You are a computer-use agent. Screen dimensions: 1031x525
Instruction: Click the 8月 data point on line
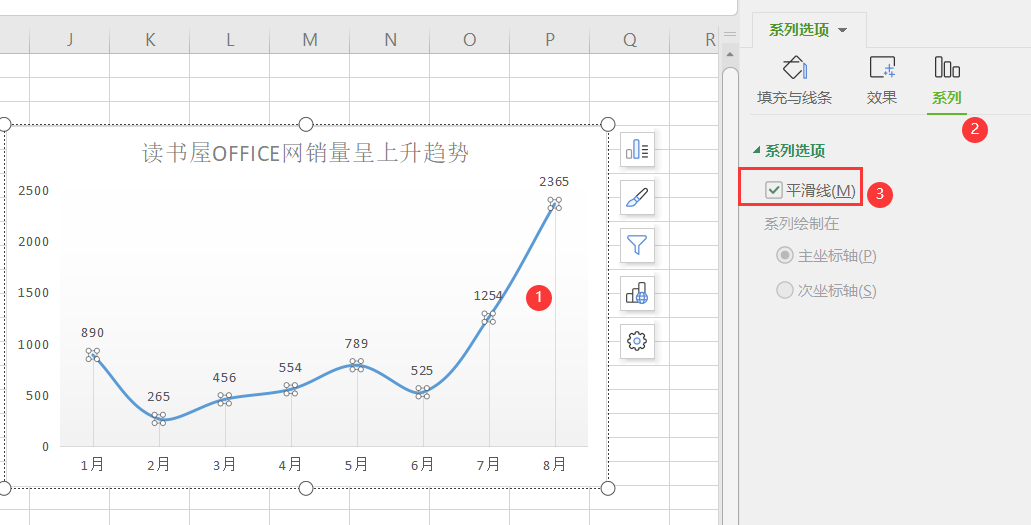(x=554, y=204)
